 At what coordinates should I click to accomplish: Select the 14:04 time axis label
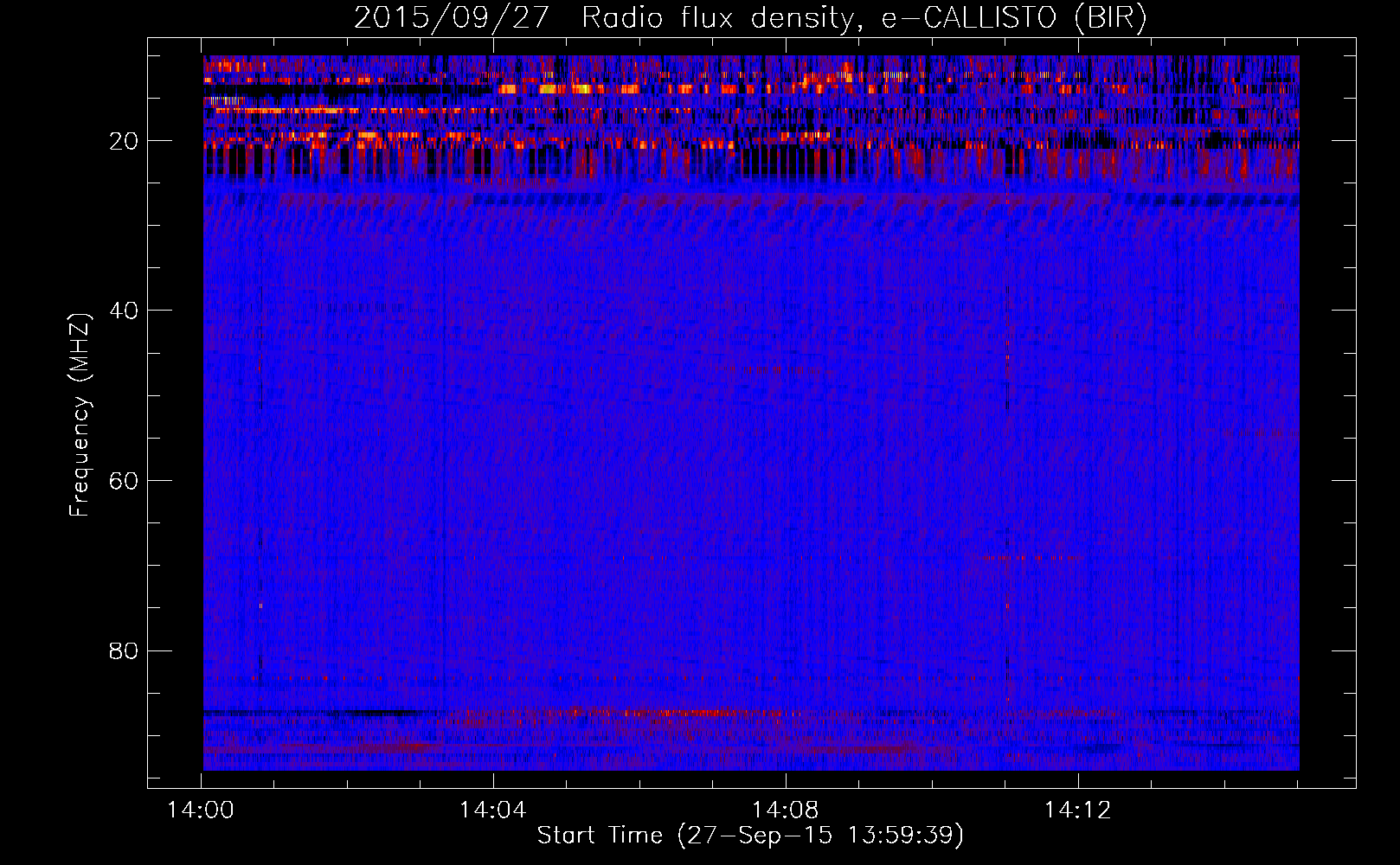point(493,811)
